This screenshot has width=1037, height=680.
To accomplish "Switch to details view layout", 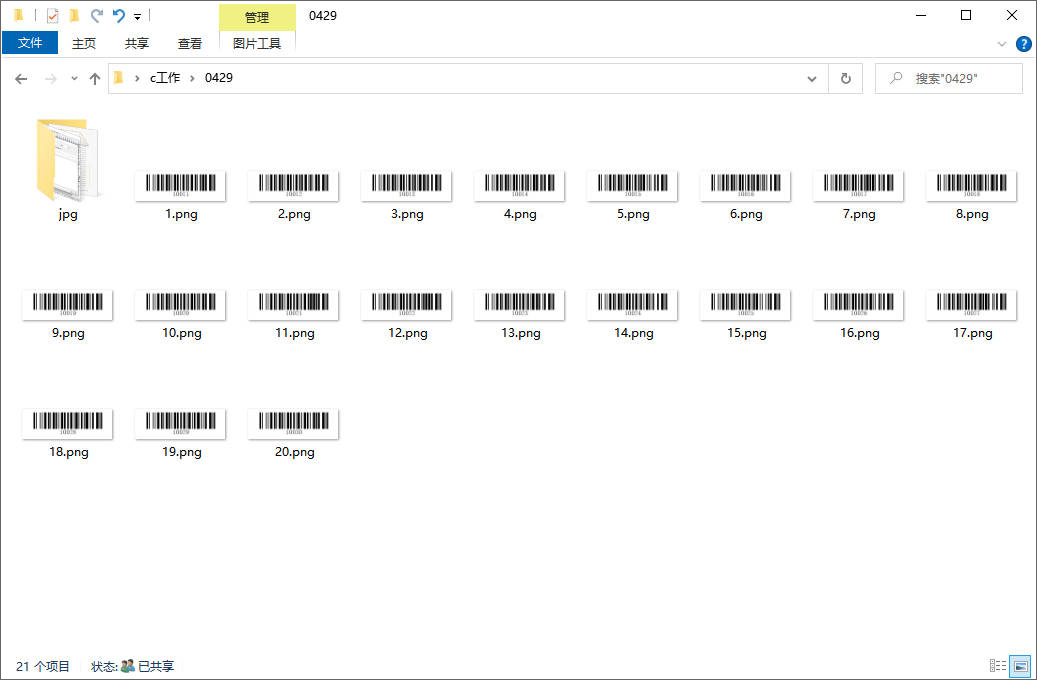I will pyautogui.click(x=997, y=665).
